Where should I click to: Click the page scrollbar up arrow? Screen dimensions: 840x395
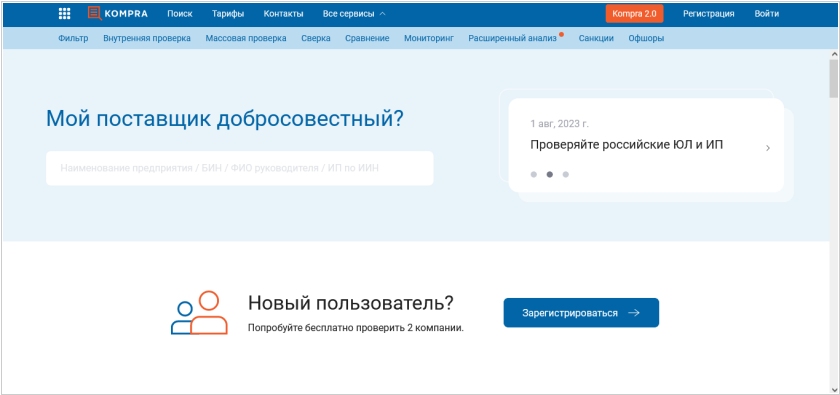(x=834, y=54)
